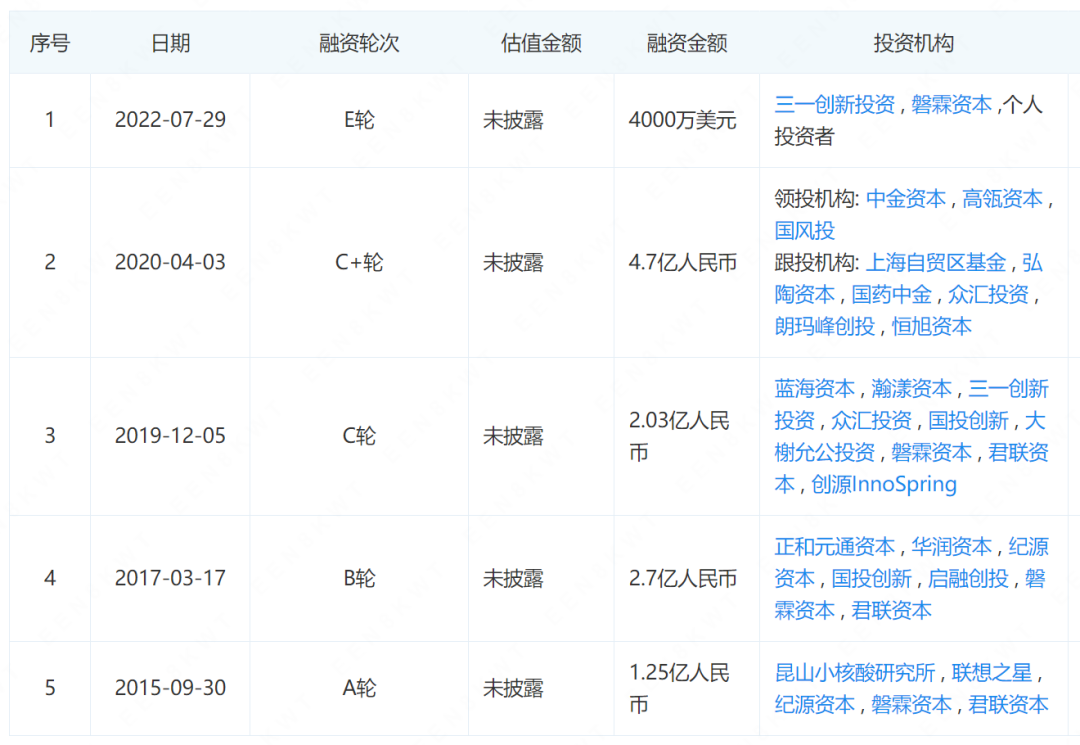Open 君联资本 link in the B轮 row

[x=891, y=611]
